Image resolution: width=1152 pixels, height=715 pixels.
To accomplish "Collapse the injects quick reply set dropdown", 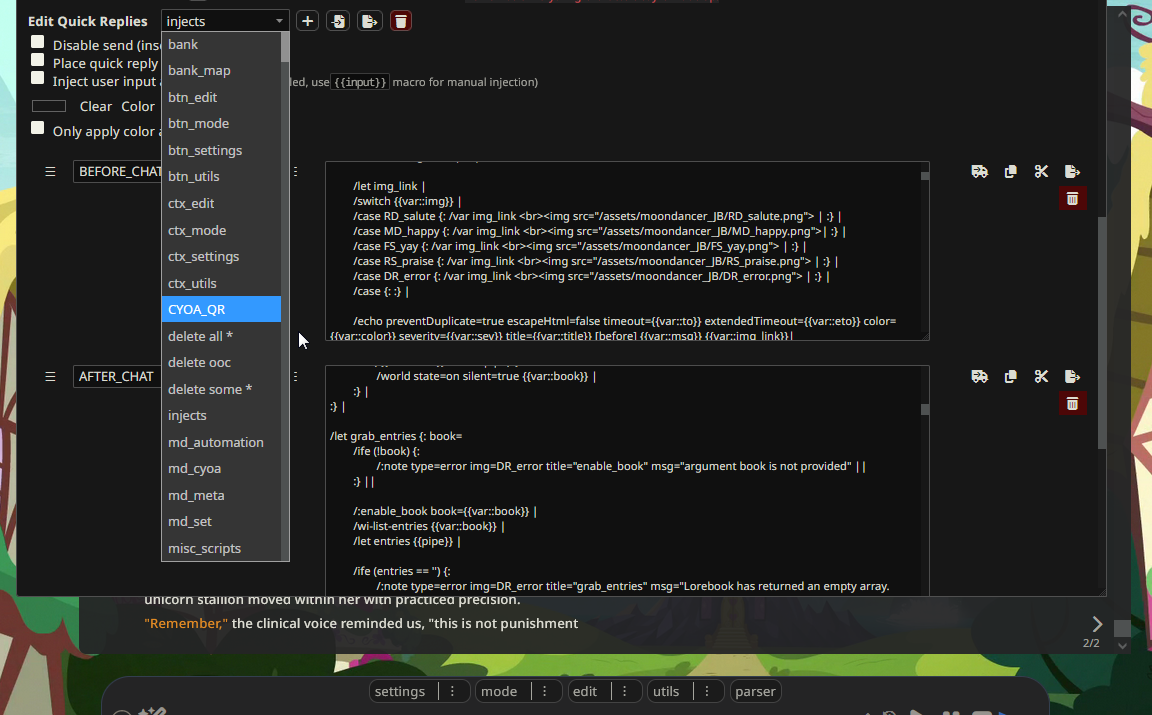I will [x=225, y=21].
